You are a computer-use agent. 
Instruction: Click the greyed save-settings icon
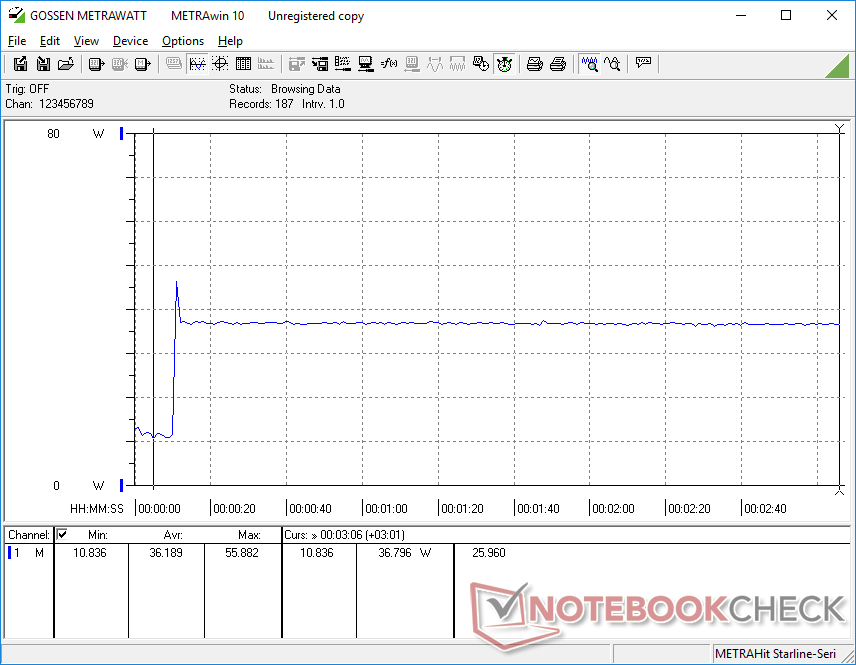coord(296,64)
